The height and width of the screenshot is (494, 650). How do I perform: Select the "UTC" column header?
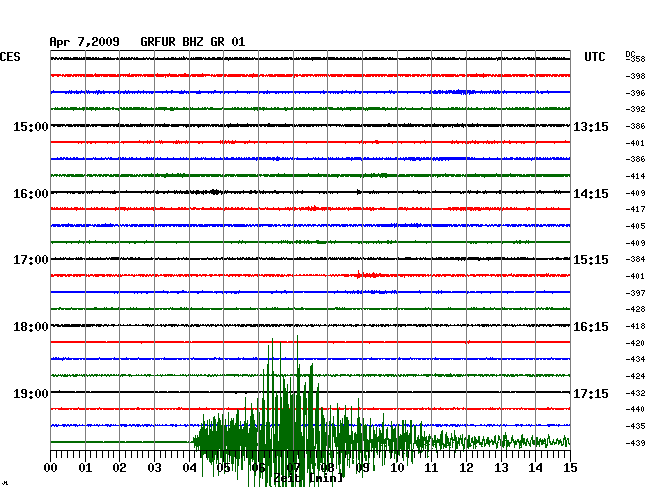594,57
